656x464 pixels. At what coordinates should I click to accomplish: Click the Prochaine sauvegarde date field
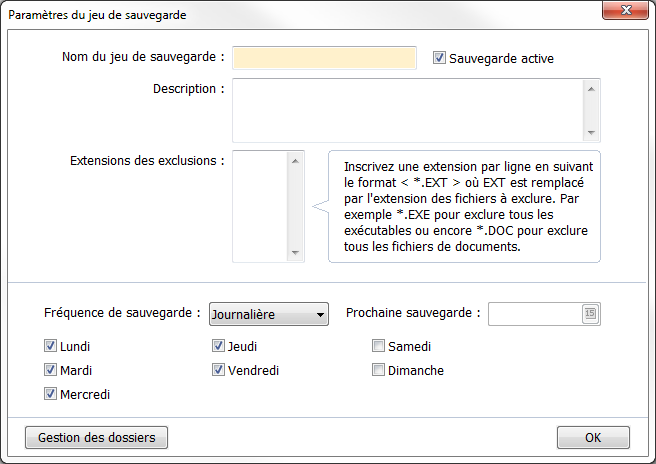pos(534,314)
